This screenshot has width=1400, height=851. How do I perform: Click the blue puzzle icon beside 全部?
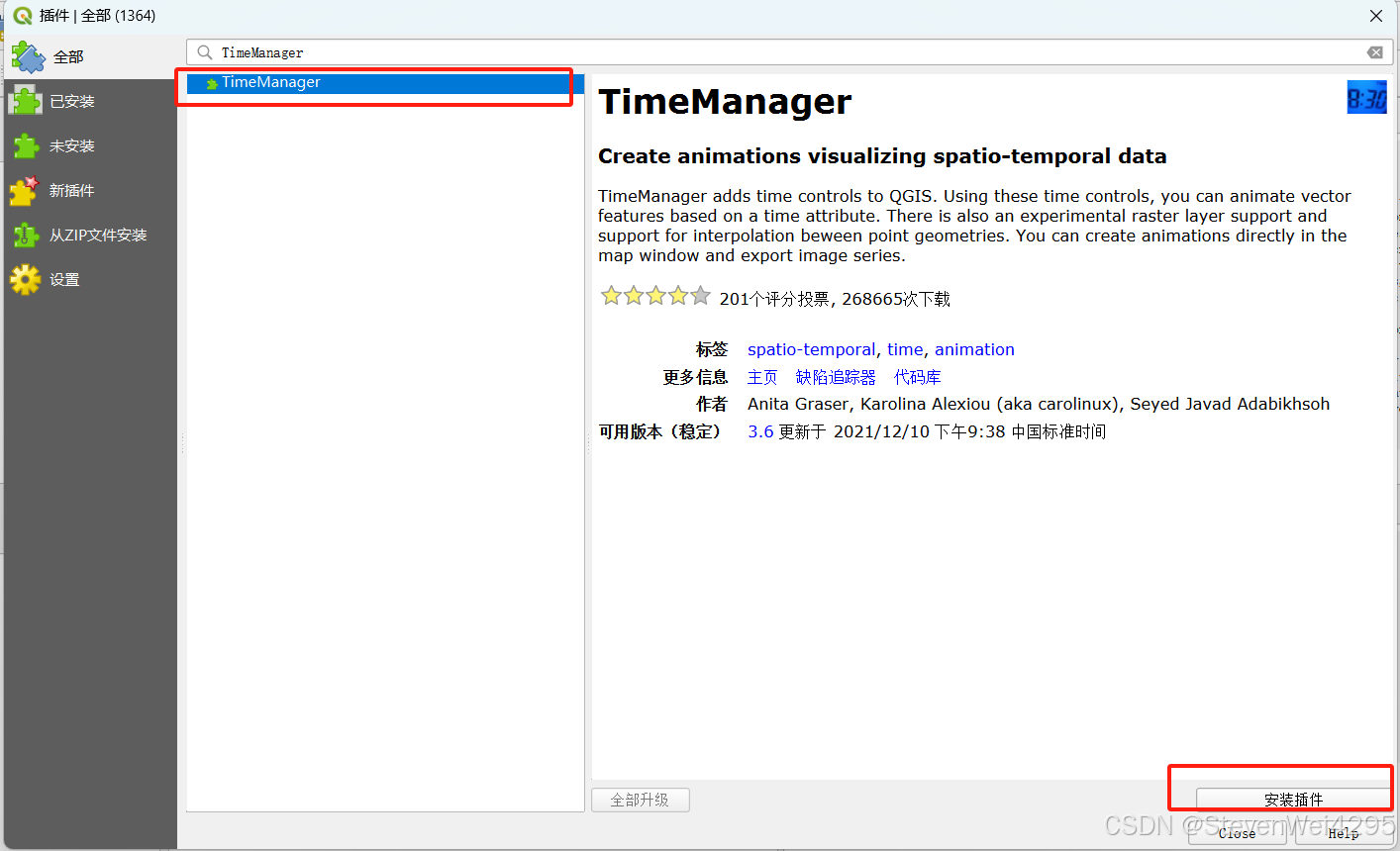tap(29, 57)
